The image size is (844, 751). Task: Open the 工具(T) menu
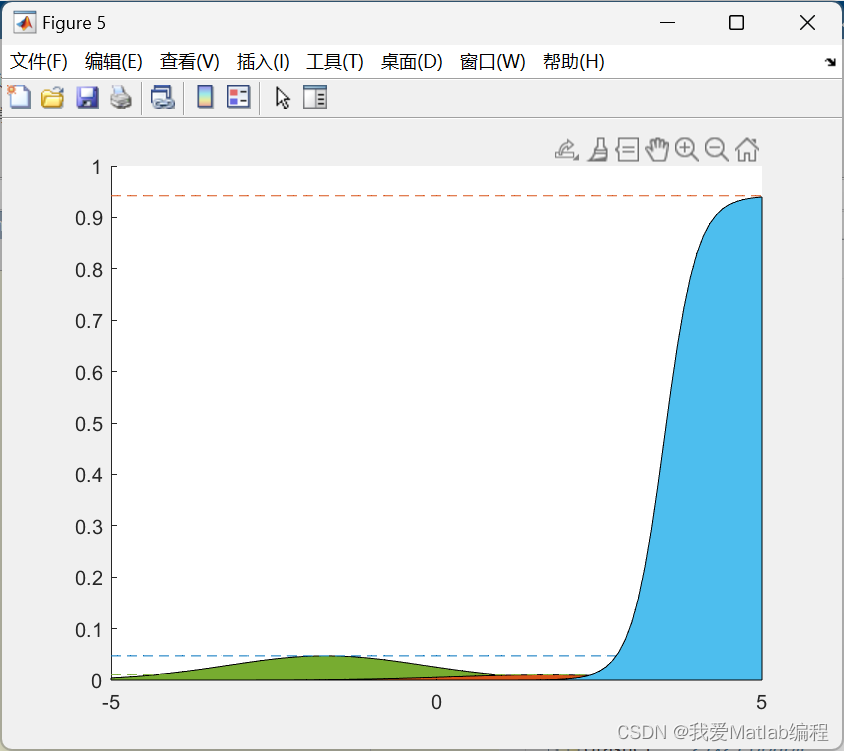(335, 61)
